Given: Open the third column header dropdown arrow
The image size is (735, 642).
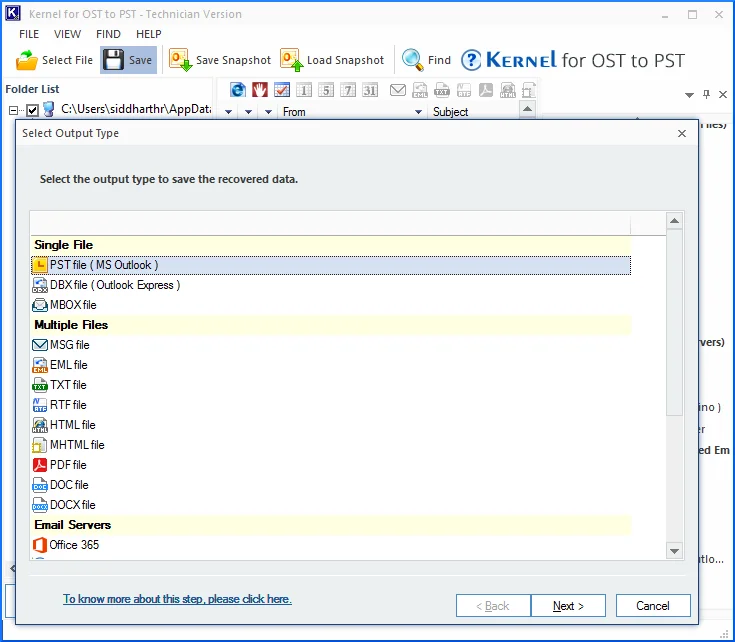Looking at the screenshot, I should click(269, 112).
